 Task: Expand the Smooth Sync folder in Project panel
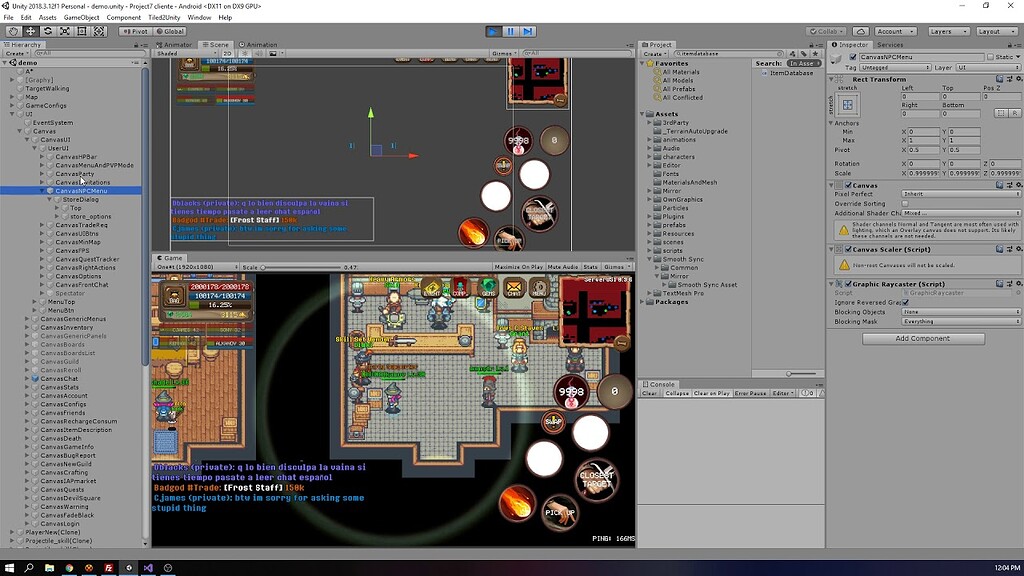[650, 256]
